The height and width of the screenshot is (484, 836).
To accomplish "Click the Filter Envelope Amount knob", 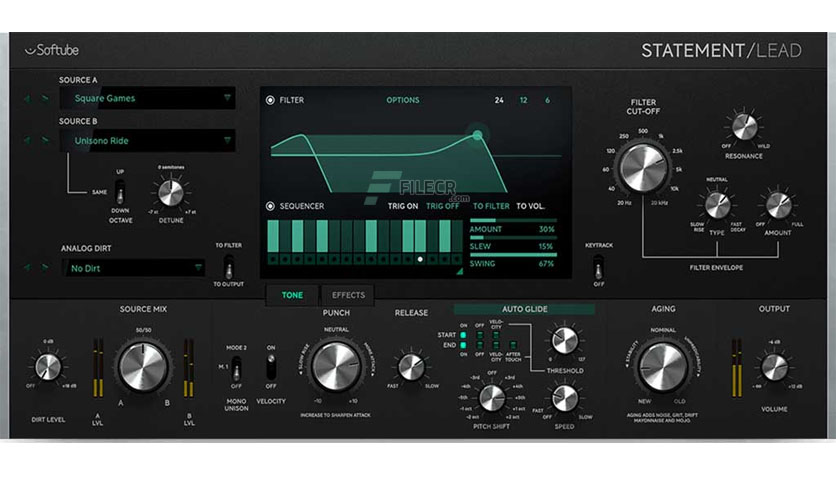I will 778,206.
